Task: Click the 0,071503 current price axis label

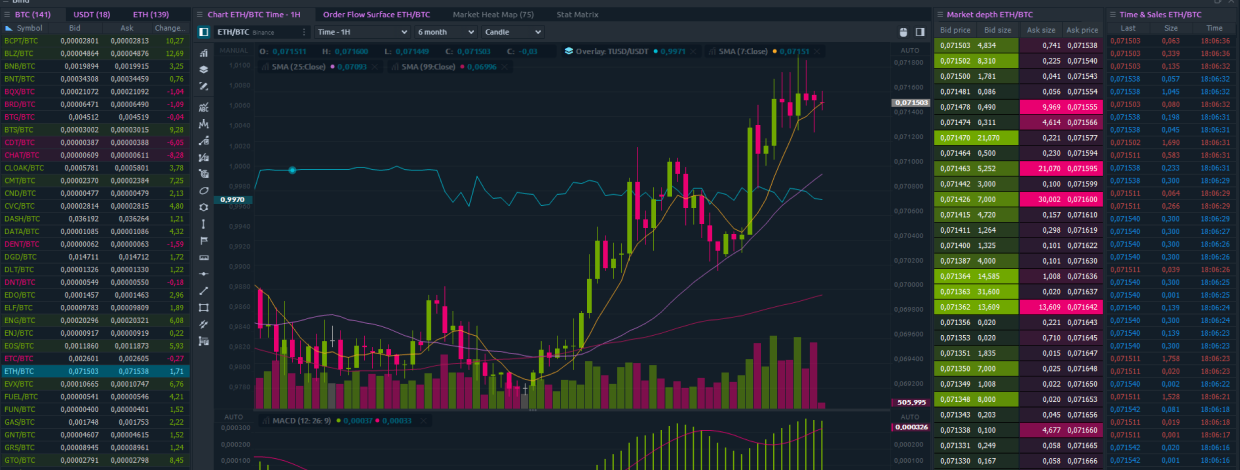Action: (911, 103)
